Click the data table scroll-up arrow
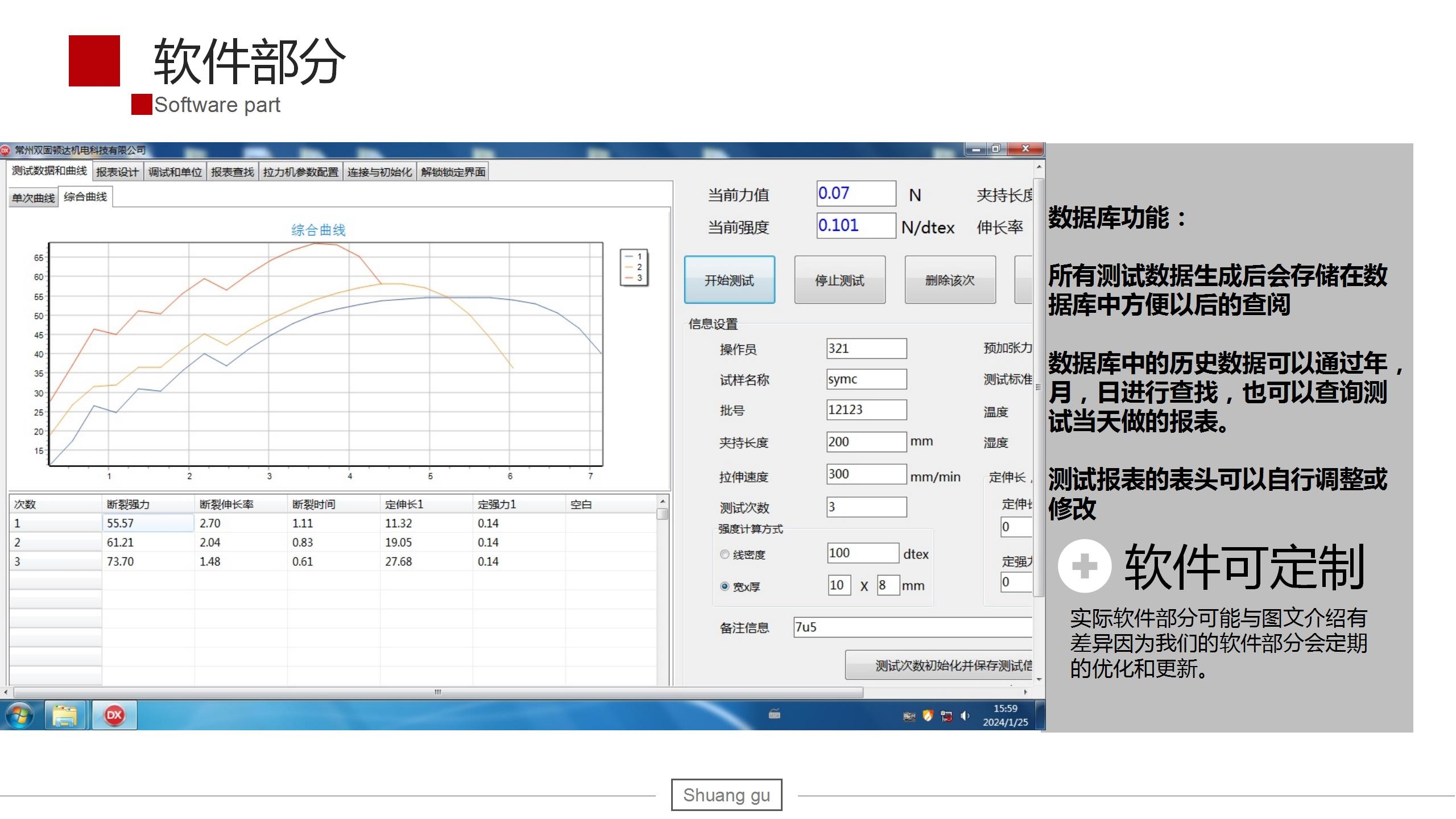The height and width of the screenshot is (819, 1456). 662,502
